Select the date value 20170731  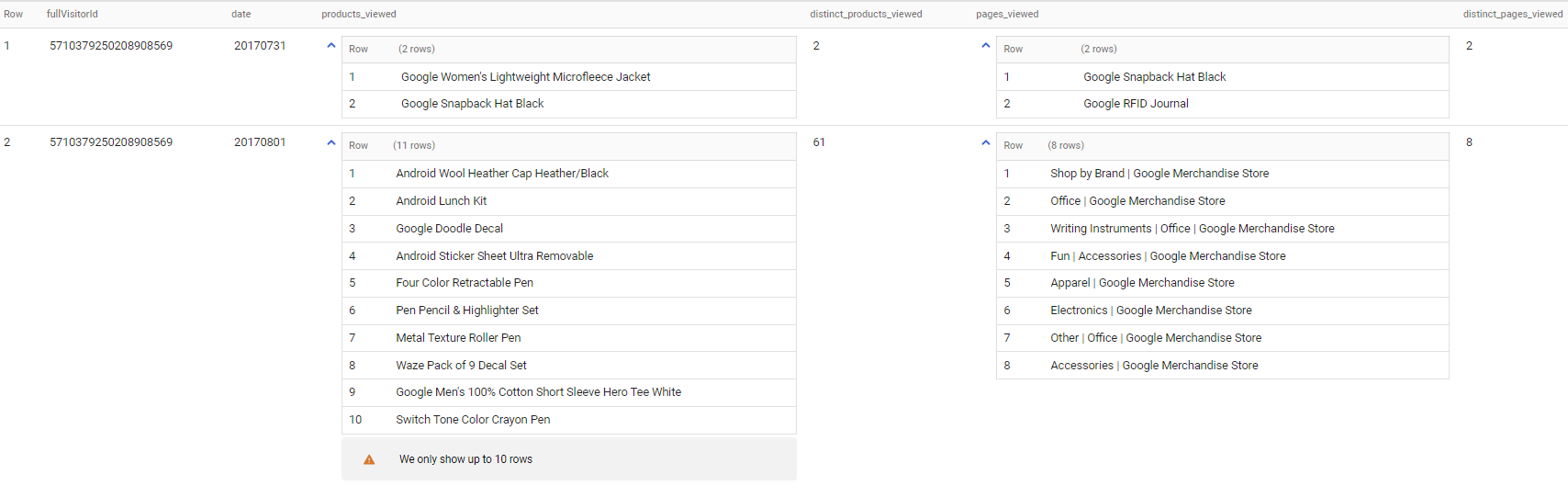click(260, 46)
